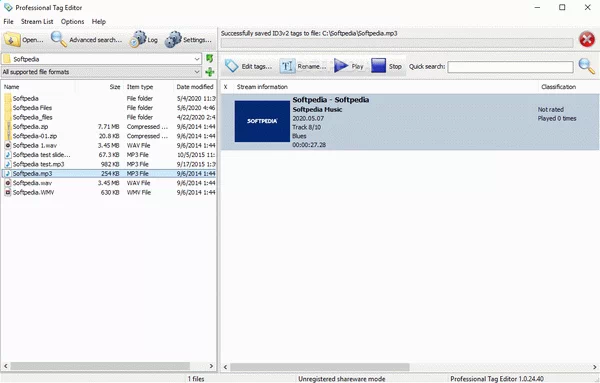This screenshot has width=600, height=383.
Task: Click the Professional Tag Editor 1.0.24.40 status
Action: coord(497,379)
